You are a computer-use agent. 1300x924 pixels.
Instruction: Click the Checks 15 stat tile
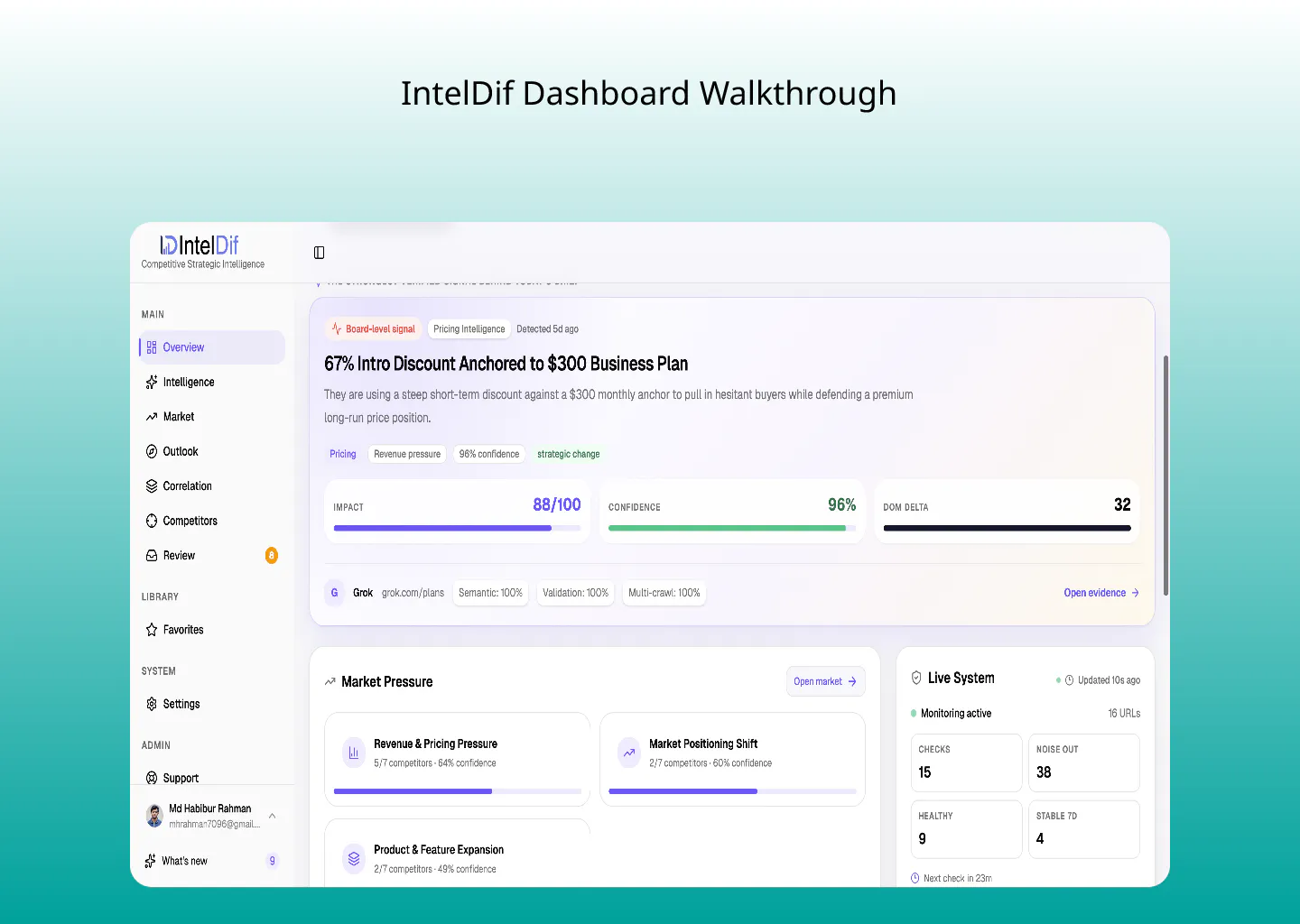966,762
